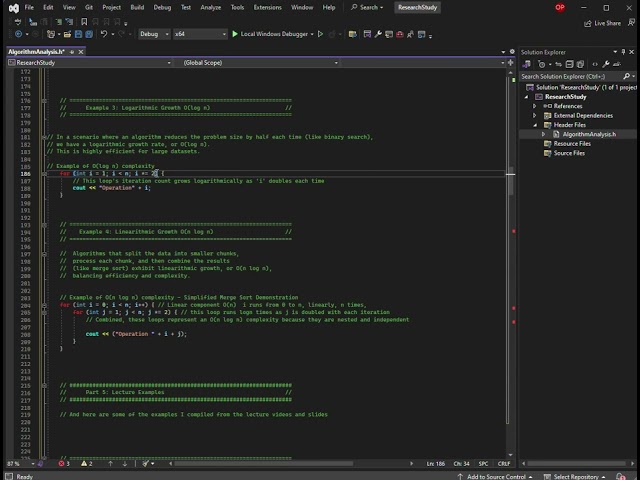Click the Open File folder icon
The image size is (640, 480).
[67, 34]
